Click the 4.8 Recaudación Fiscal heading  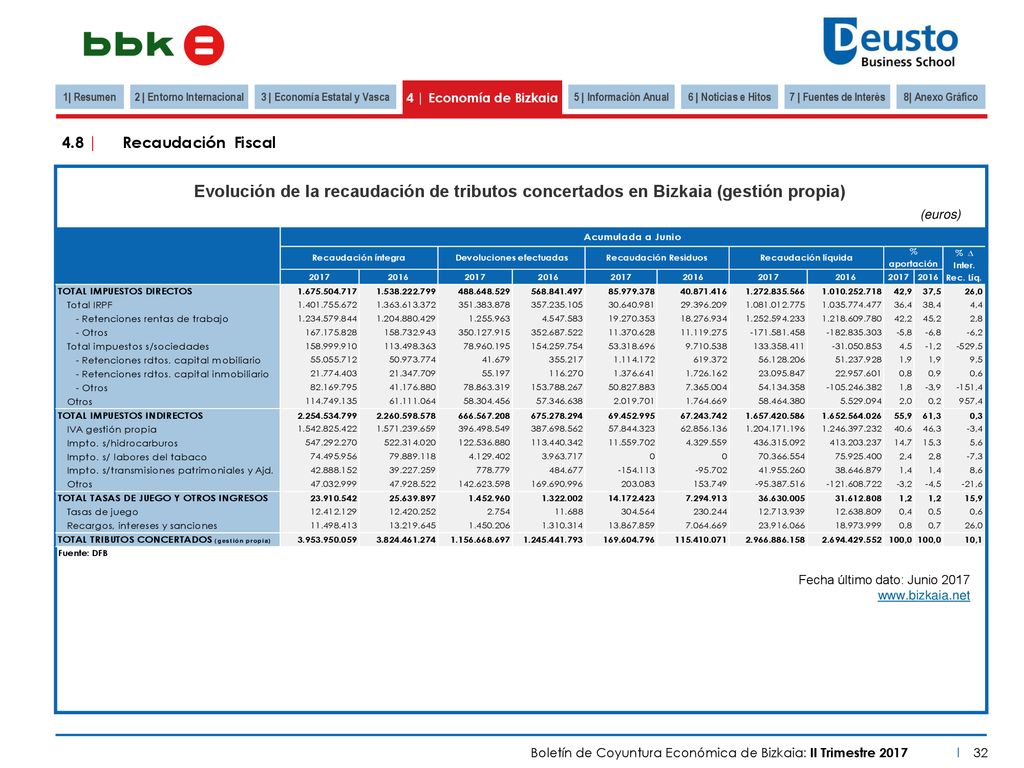pos(168,142)
